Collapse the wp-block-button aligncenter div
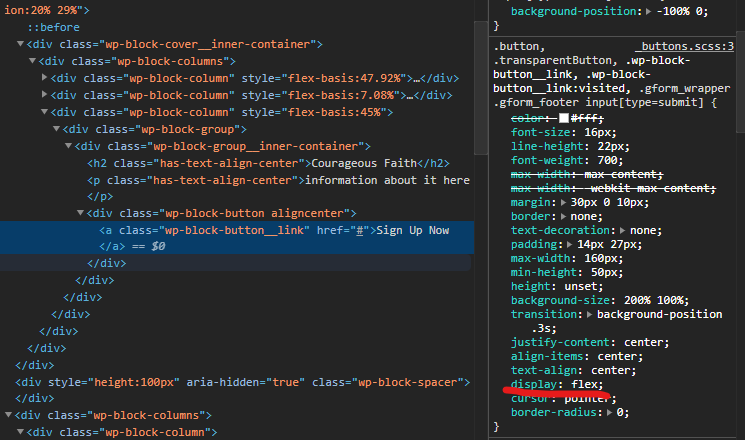This screenshot has width=745, height=440. 81,214
